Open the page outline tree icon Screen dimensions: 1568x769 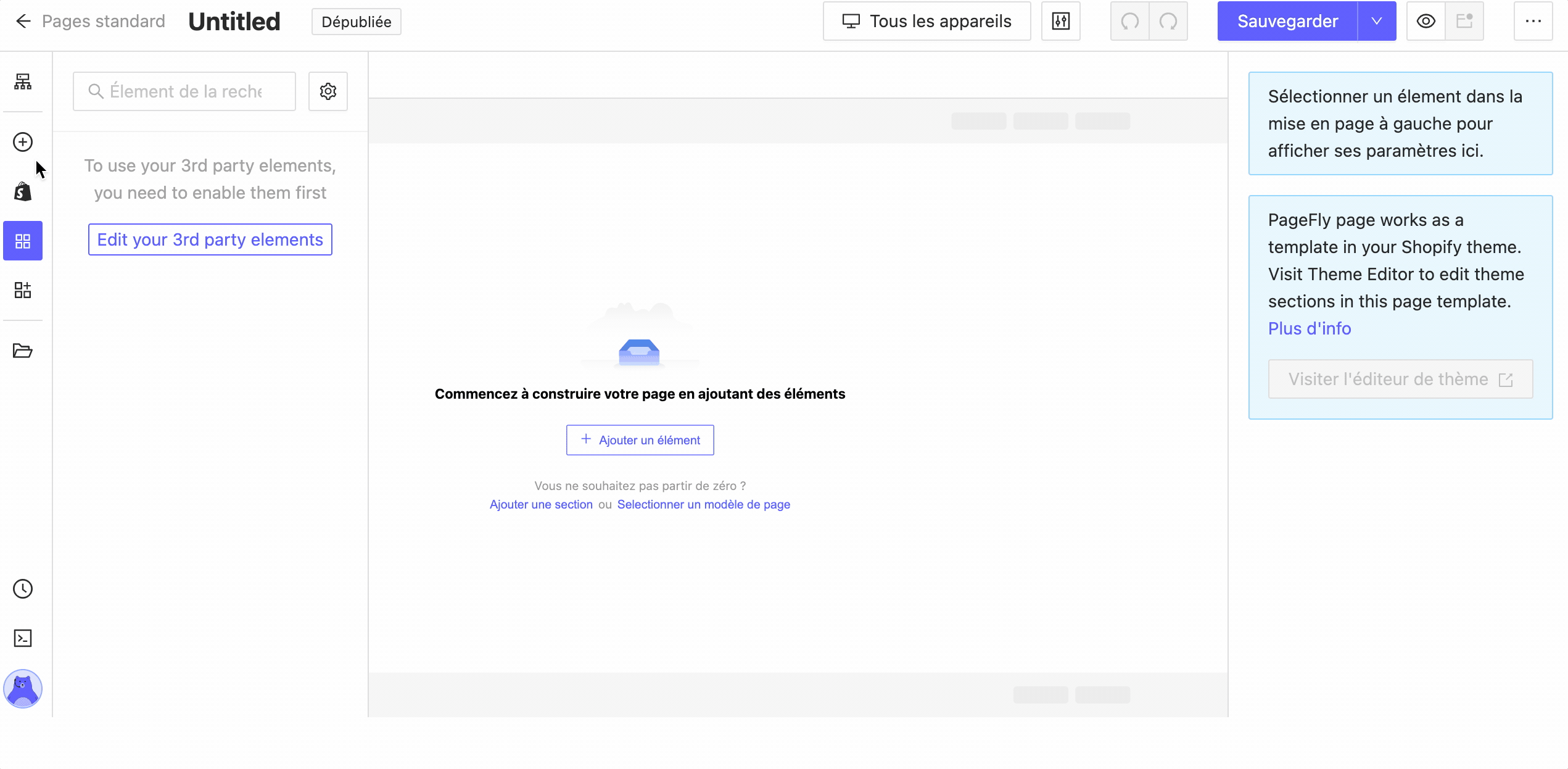click(x=23, y=81)
